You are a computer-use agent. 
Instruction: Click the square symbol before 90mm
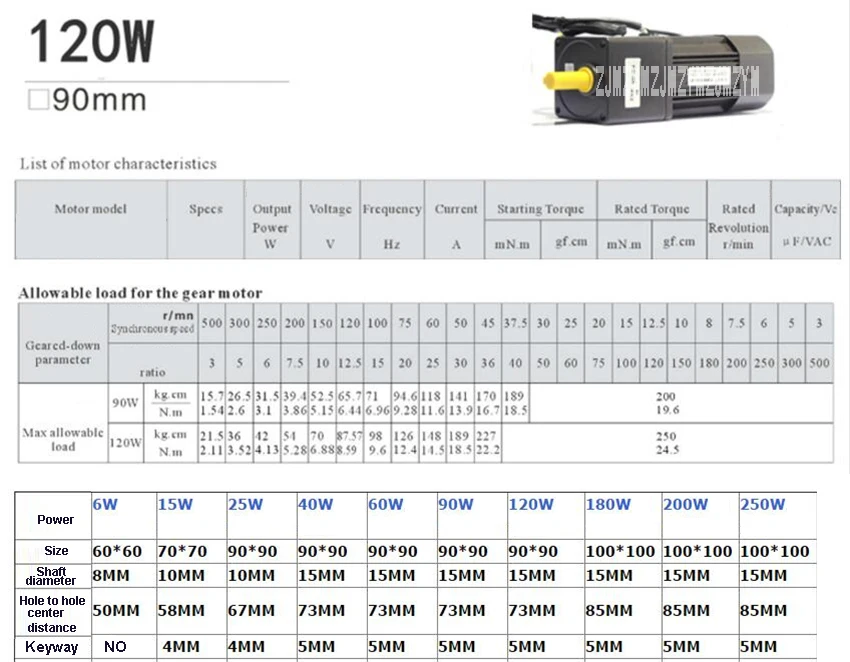point(38,99)
